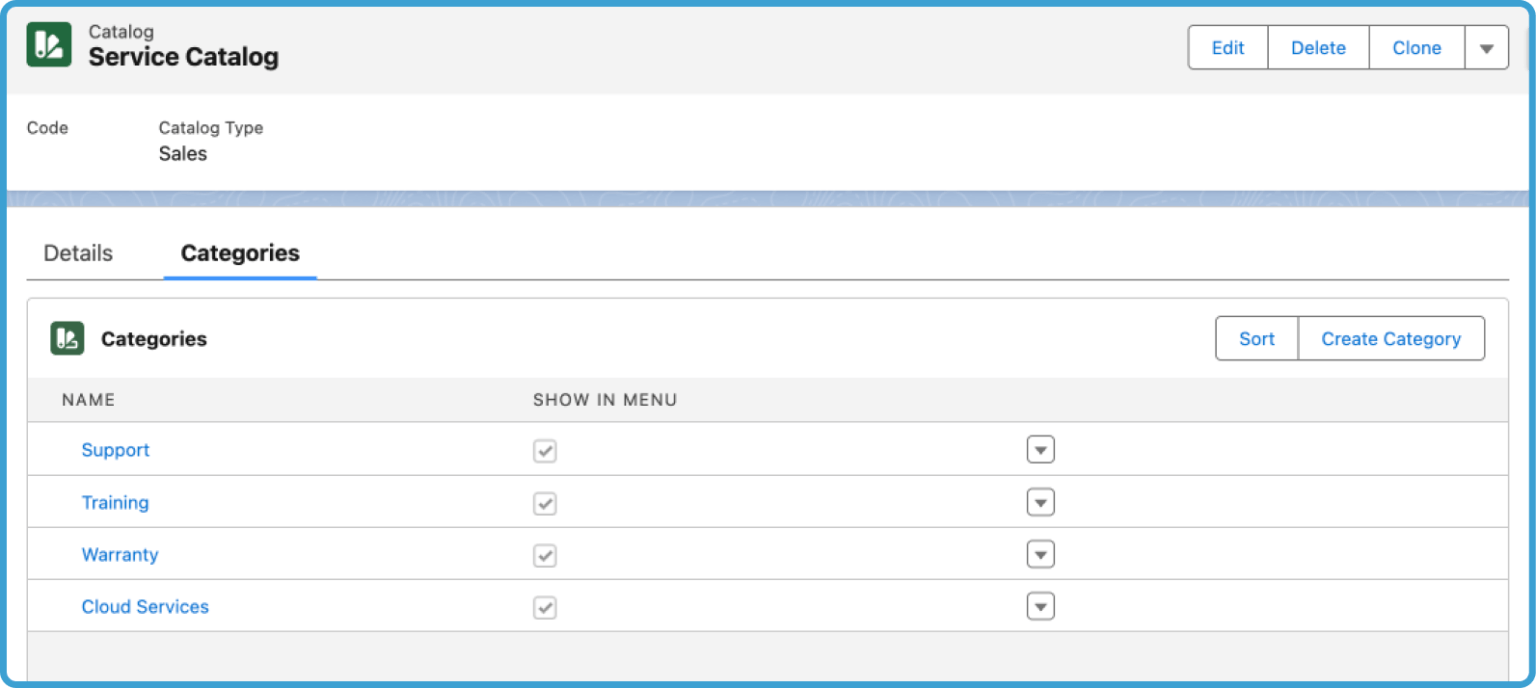1536x688 pixels.
Task: Toggle Show In Menu for Support
Action: [545, 450]
